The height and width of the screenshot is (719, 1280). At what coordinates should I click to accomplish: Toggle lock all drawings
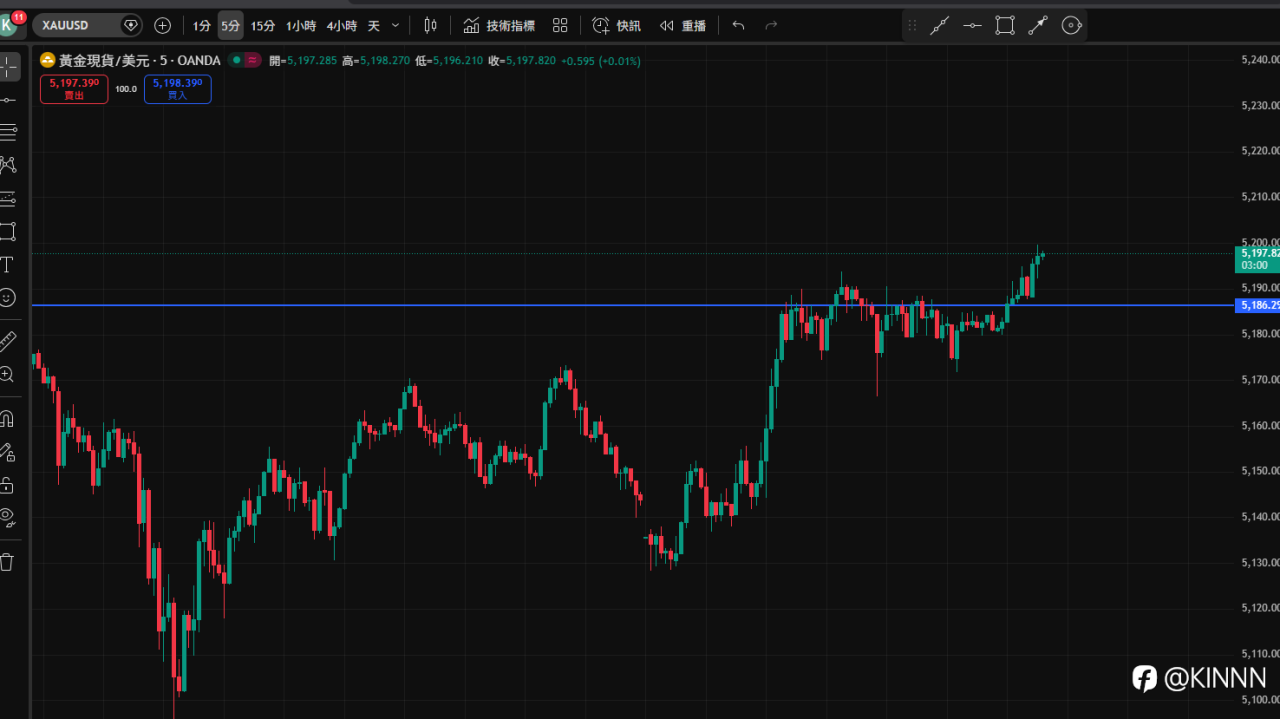coord(7,485)
